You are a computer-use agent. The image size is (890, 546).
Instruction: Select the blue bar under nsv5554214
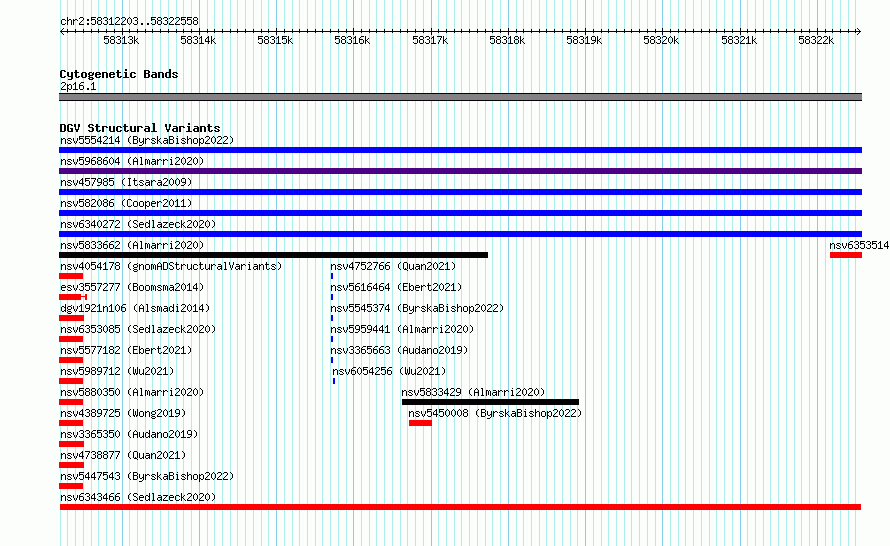coord(460,150)
